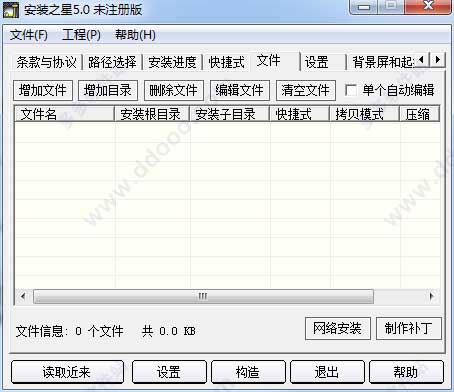Screen dimensions: 454x392
Task: Switch to the 条款与协议 tab
Action: pyautogui.click(x=47, y=62)
